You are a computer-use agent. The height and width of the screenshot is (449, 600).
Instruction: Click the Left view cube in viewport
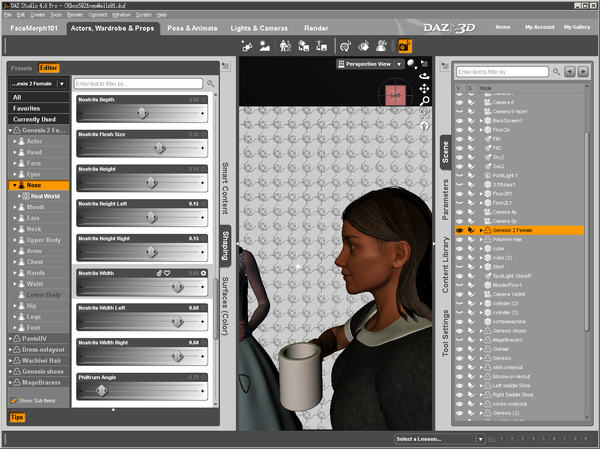395,95
